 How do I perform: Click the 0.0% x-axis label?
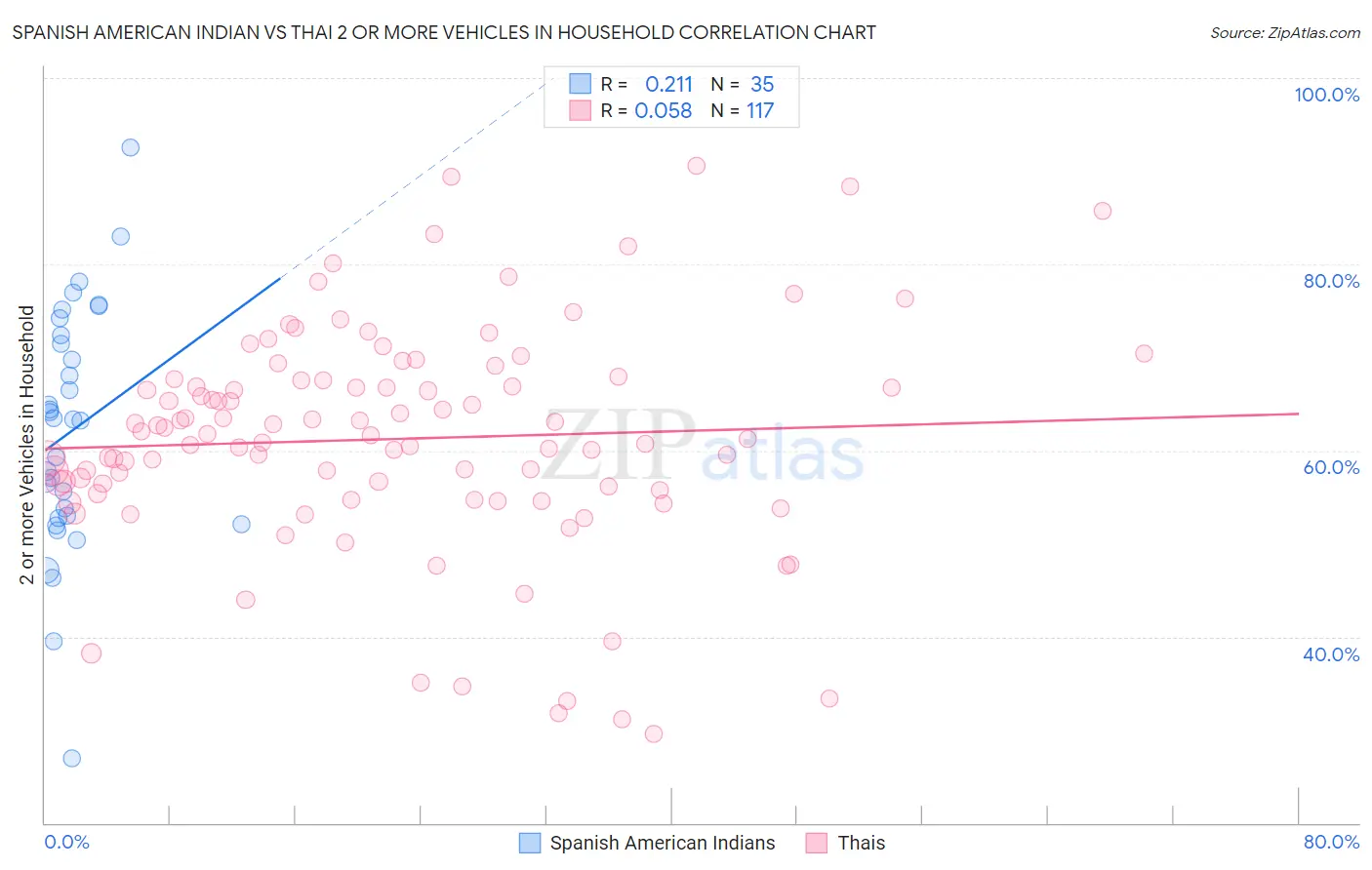point(66,842)
